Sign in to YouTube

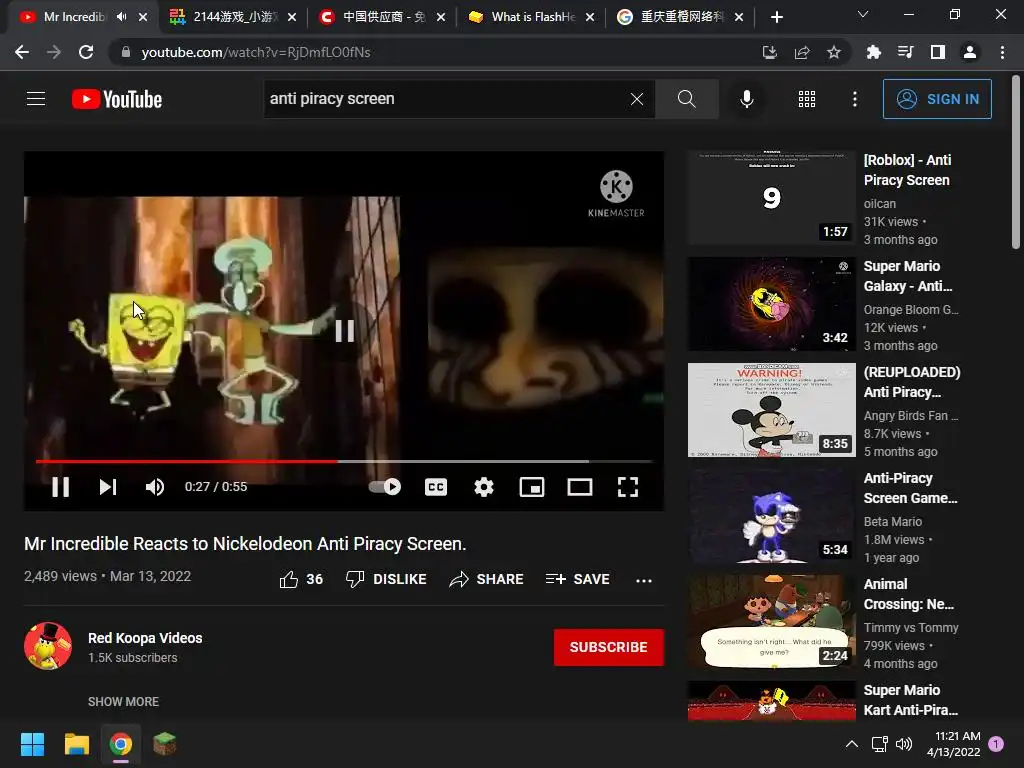click(937, 99)
